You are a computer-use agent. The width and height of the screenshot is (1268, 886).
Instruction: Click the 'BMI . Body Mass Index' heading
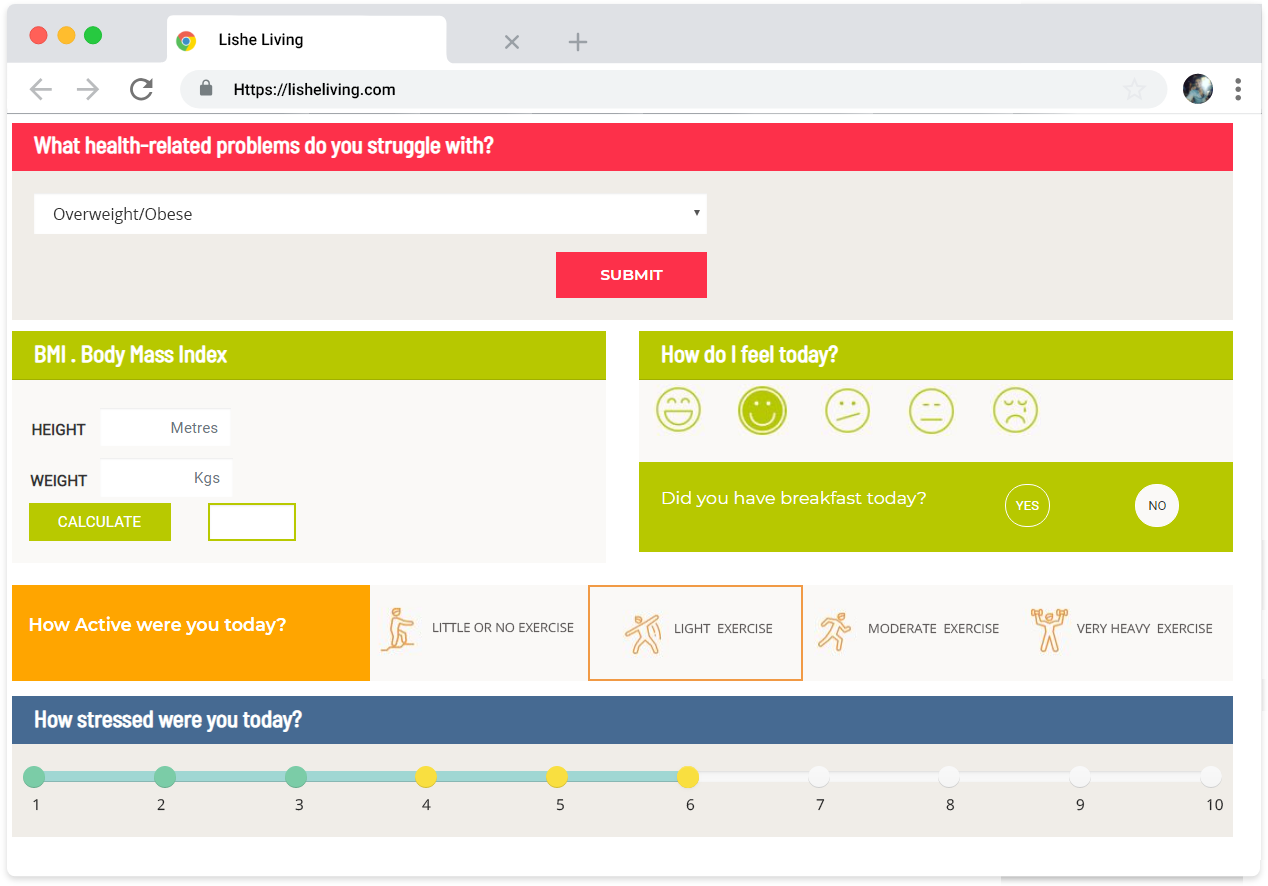[131, 355]
